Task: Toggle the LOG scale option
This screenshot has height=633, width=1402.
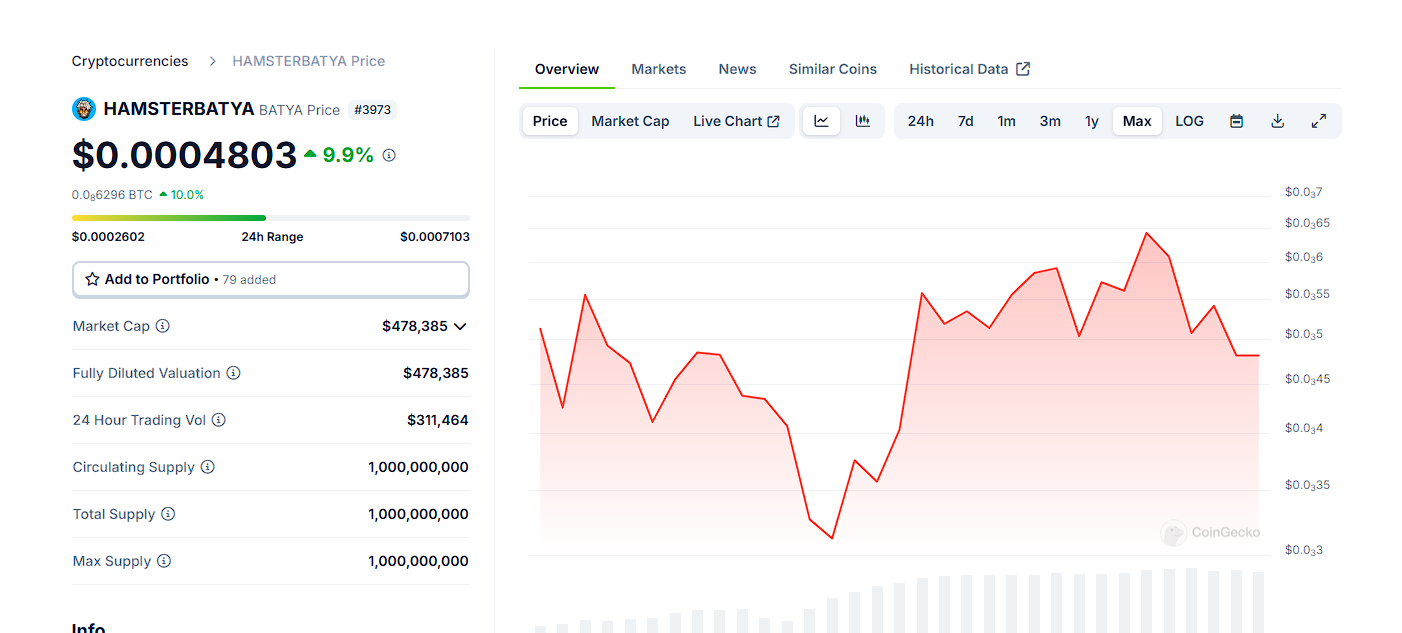Action: (1189, 121)
